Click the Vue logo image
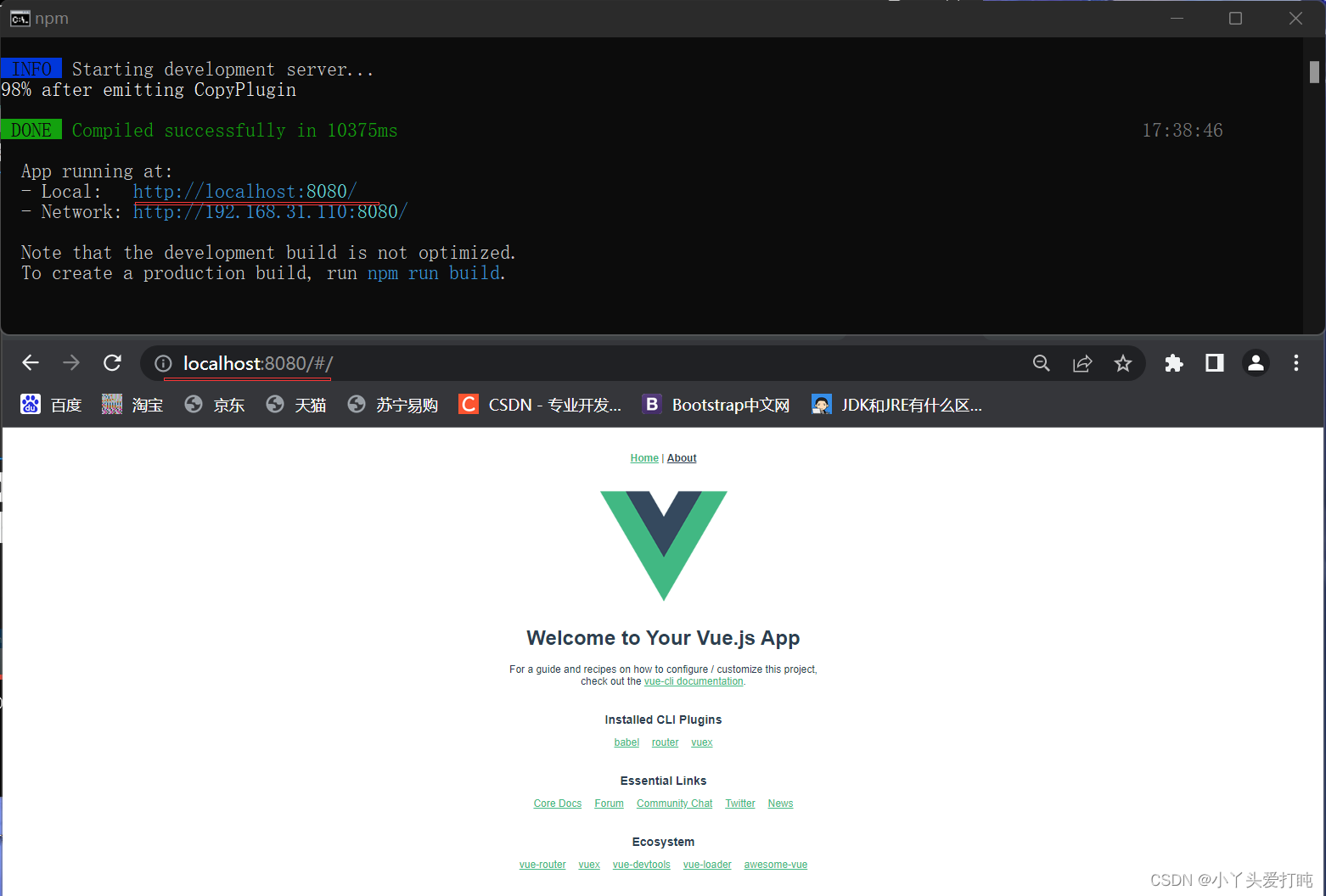1326x896 pixels. click(x=664, y=546)
